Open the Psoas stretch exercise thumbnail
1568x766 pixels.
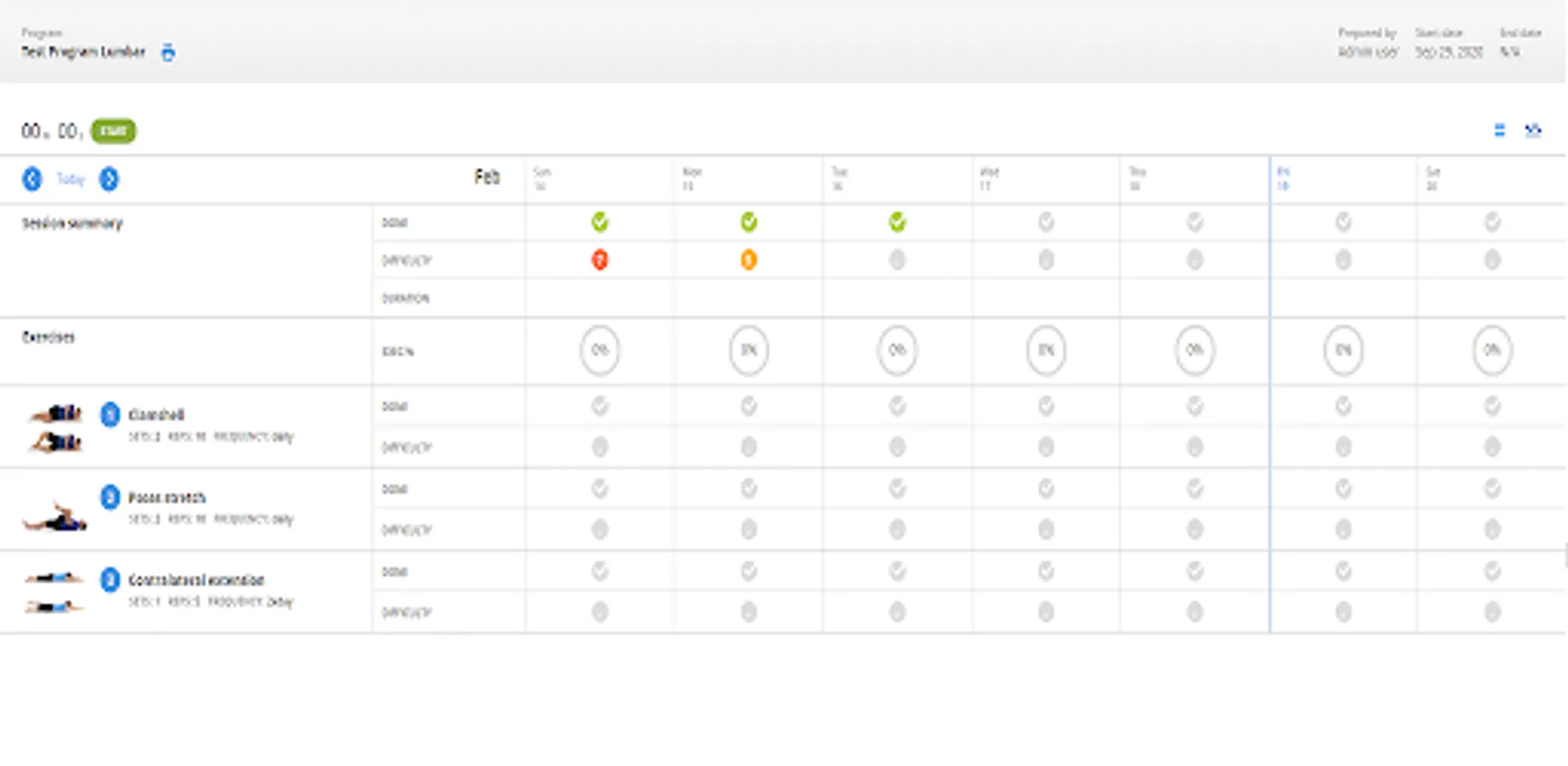tap(55, 516)
